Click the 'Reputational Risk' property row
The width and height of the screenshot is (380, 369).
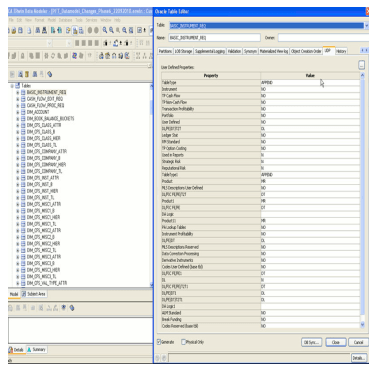click(260, 168)
